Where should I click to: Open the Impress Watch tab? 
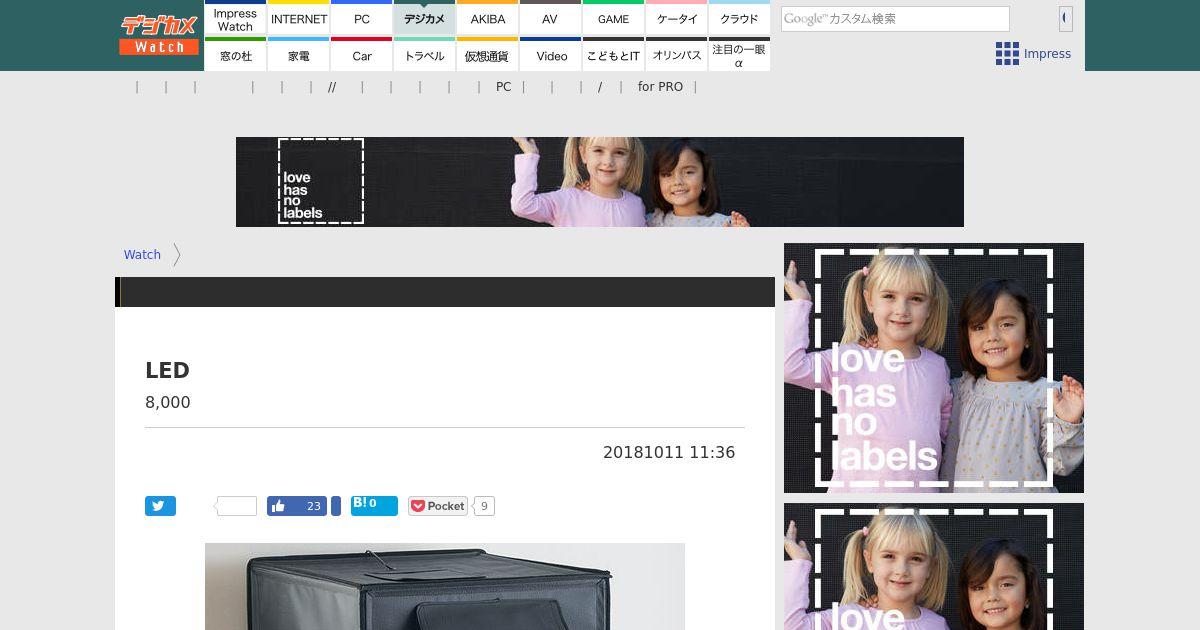(x=235, y=19)
